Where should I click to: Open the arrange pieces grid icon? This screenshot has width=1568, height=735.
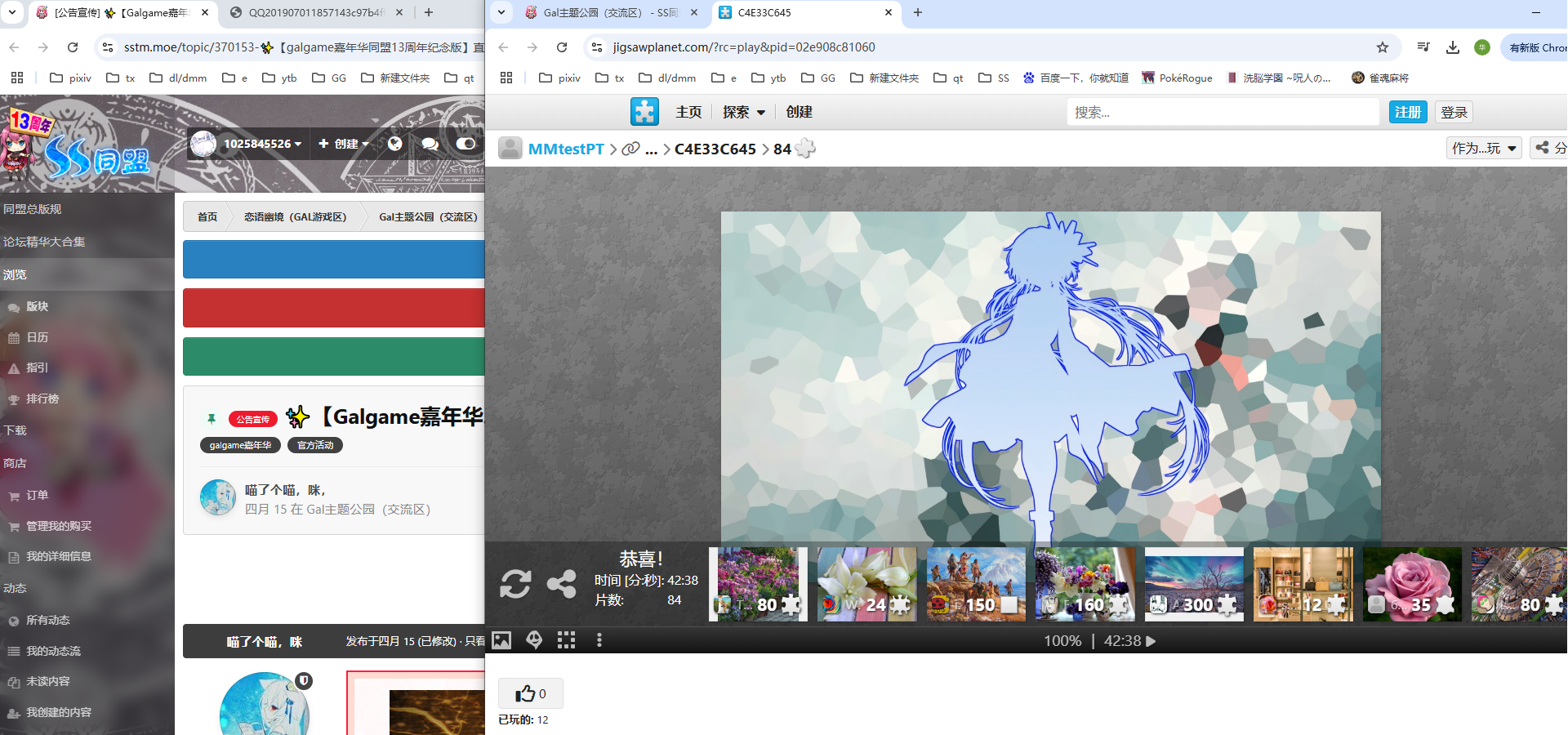[566, 640]
